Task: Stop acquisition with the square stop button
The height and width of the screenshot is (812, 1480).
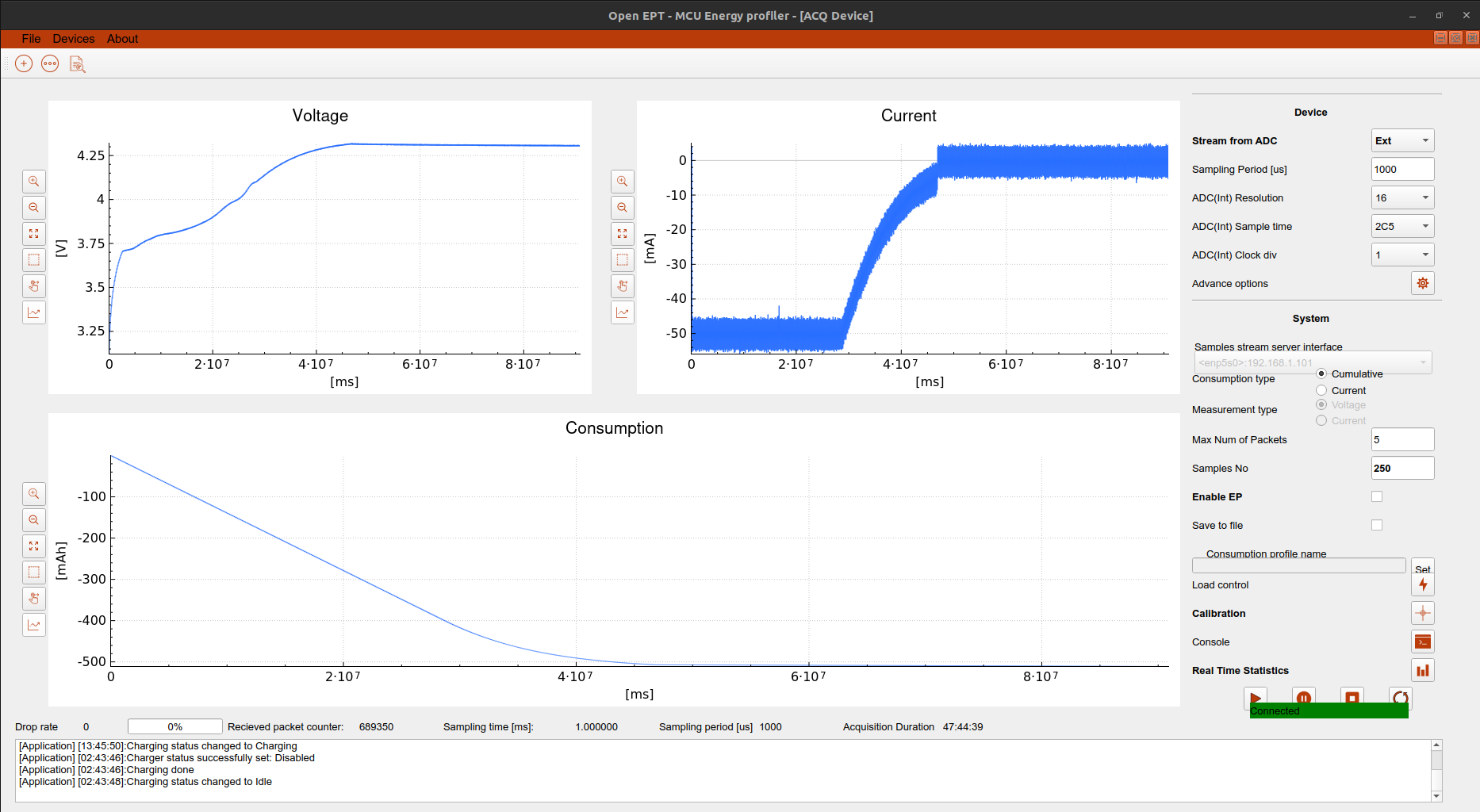Action: (x=1352, y=699)
